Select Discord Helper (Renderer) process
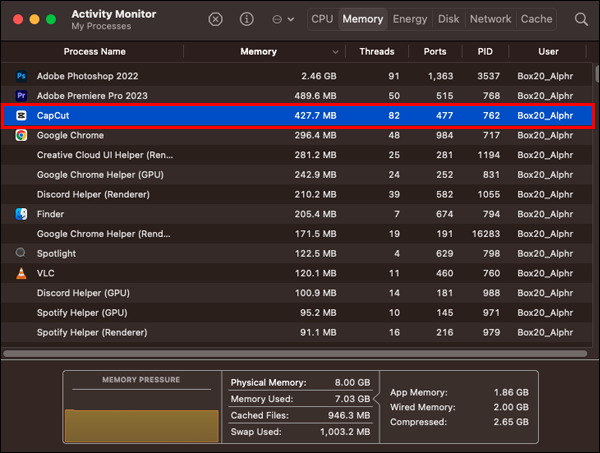Viewport: 600px width, 453px height. pyautogui.click(x=93, y=194)
